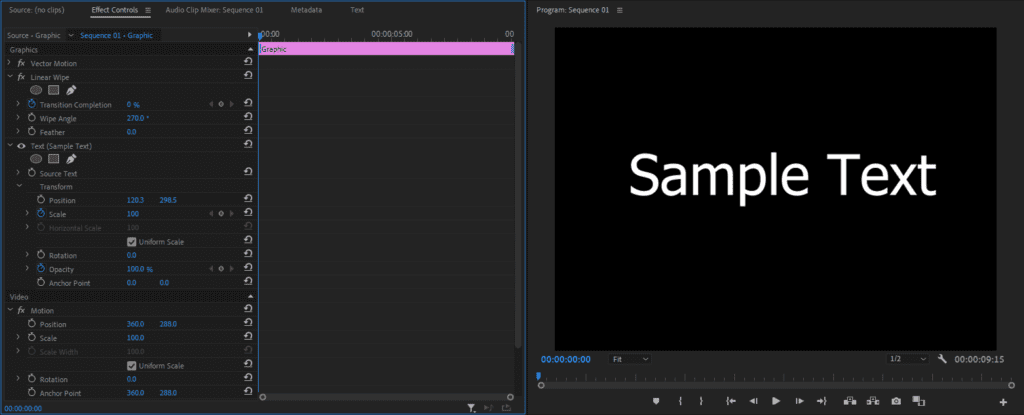Screen dimensions: 1024x415
Task: Reset the Feather parameter
Action: point(248,131)
